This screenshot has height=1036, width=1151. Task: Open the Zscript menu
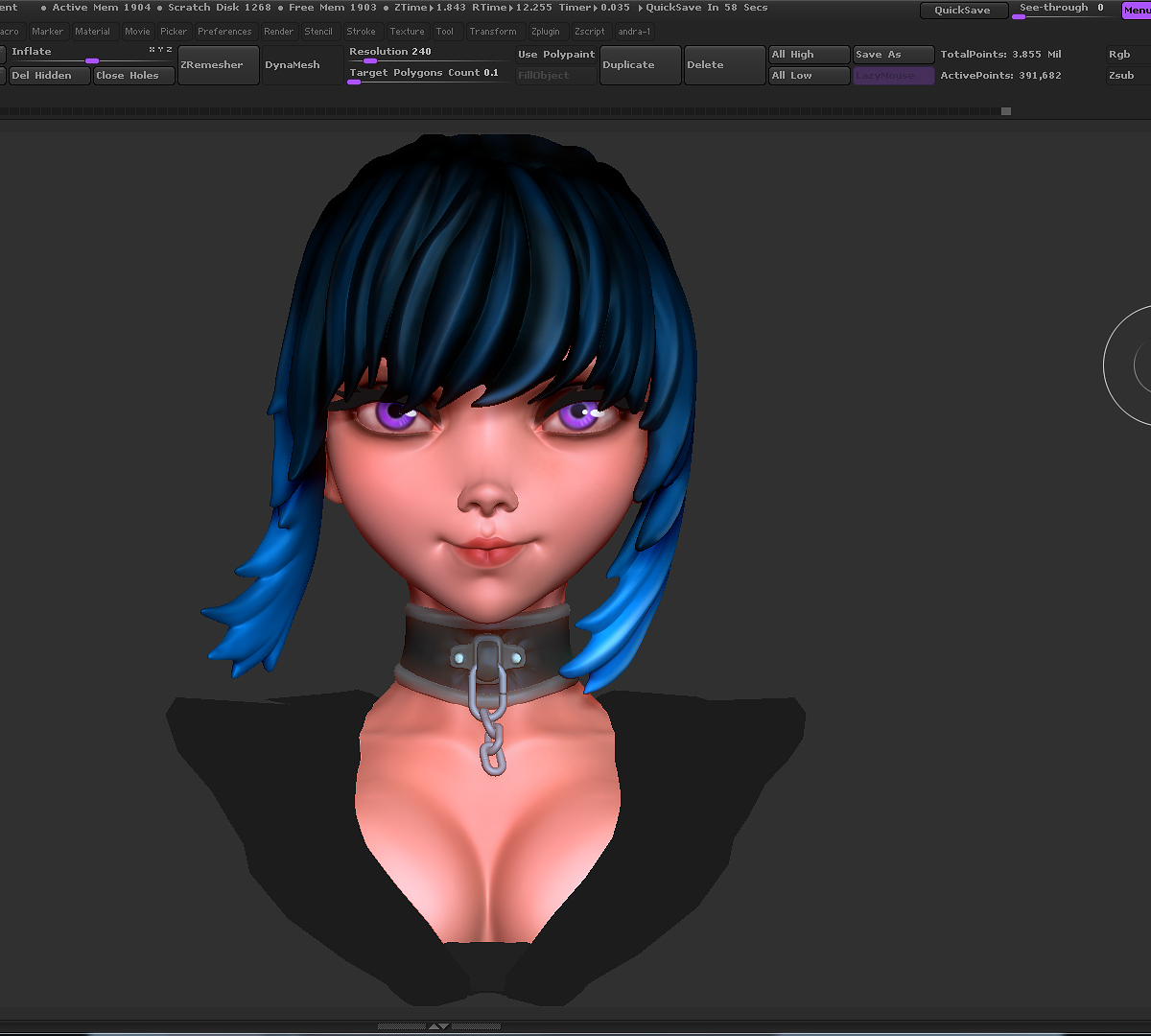coord(590,32)
